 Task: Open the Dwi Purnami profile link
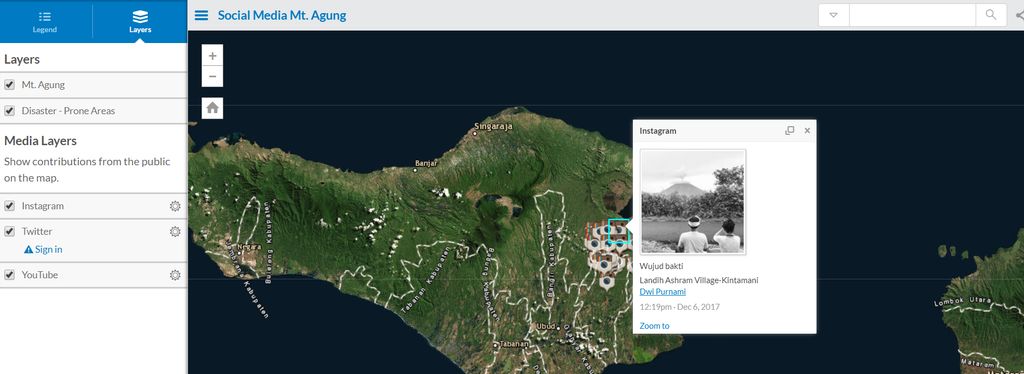[663, 292]
